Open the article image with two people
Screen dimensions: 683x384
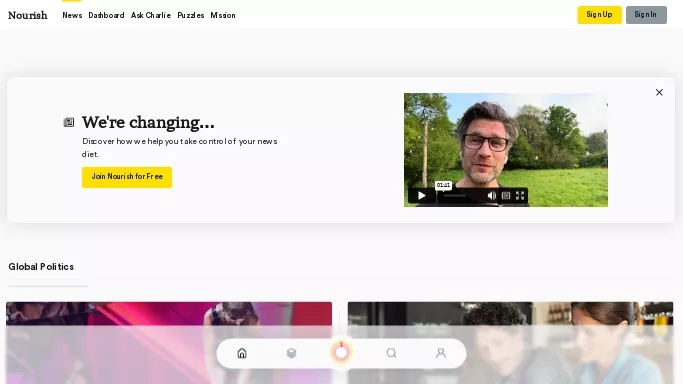511,343
